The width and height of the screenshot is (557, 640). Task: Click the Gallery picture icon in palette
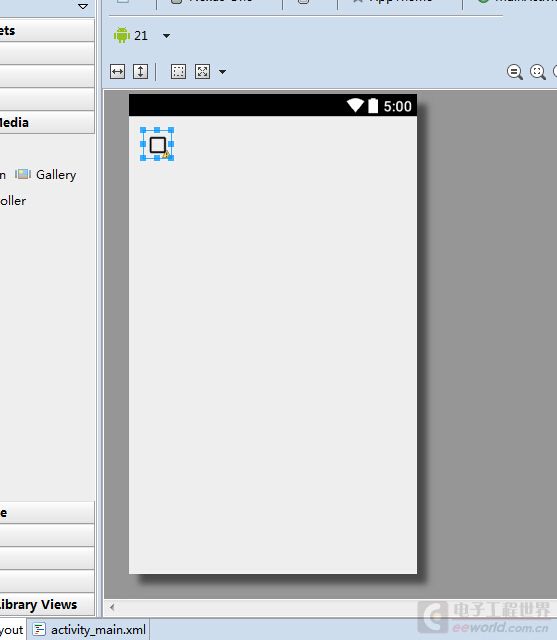[23, 175]
